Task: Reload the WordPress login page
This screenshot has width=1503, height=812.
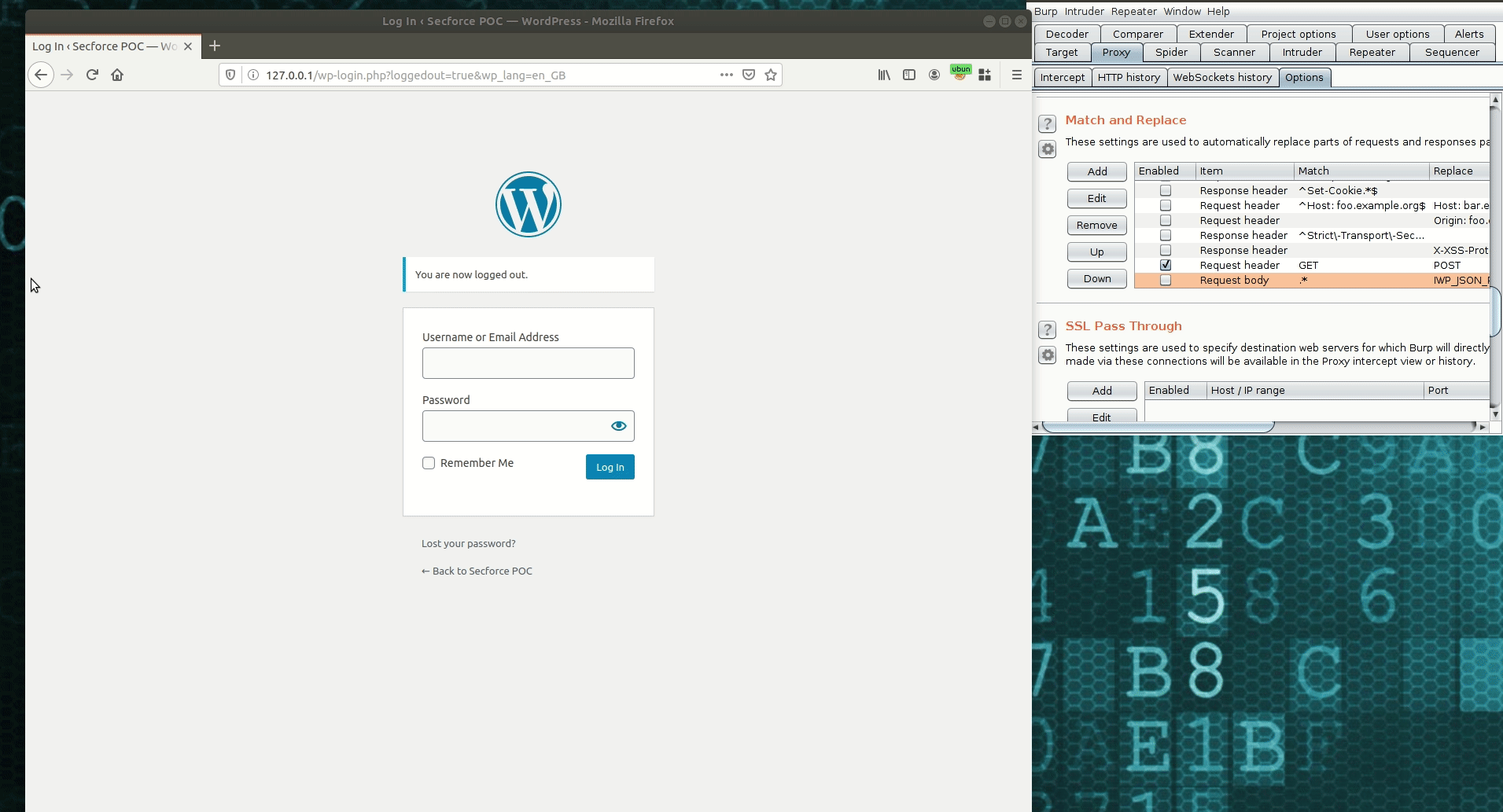Action: click(x=92, y=75)
